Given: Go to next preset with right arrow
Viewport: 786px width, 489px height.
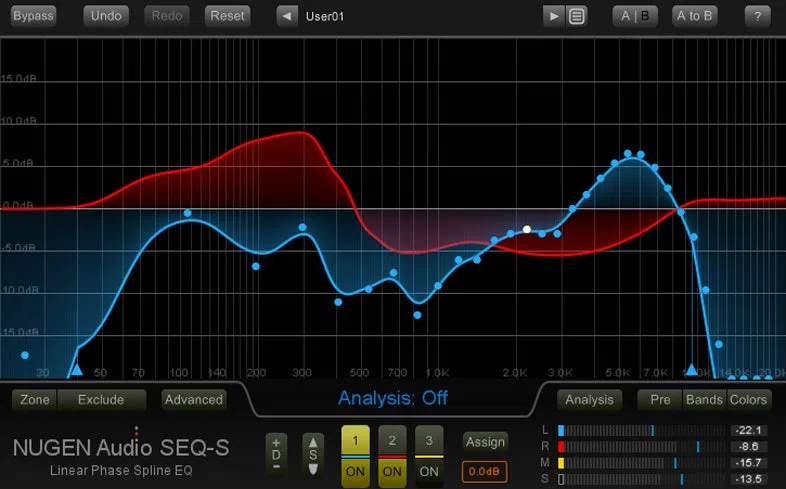Looking at the screenshot, I should [x=554, y=16].
